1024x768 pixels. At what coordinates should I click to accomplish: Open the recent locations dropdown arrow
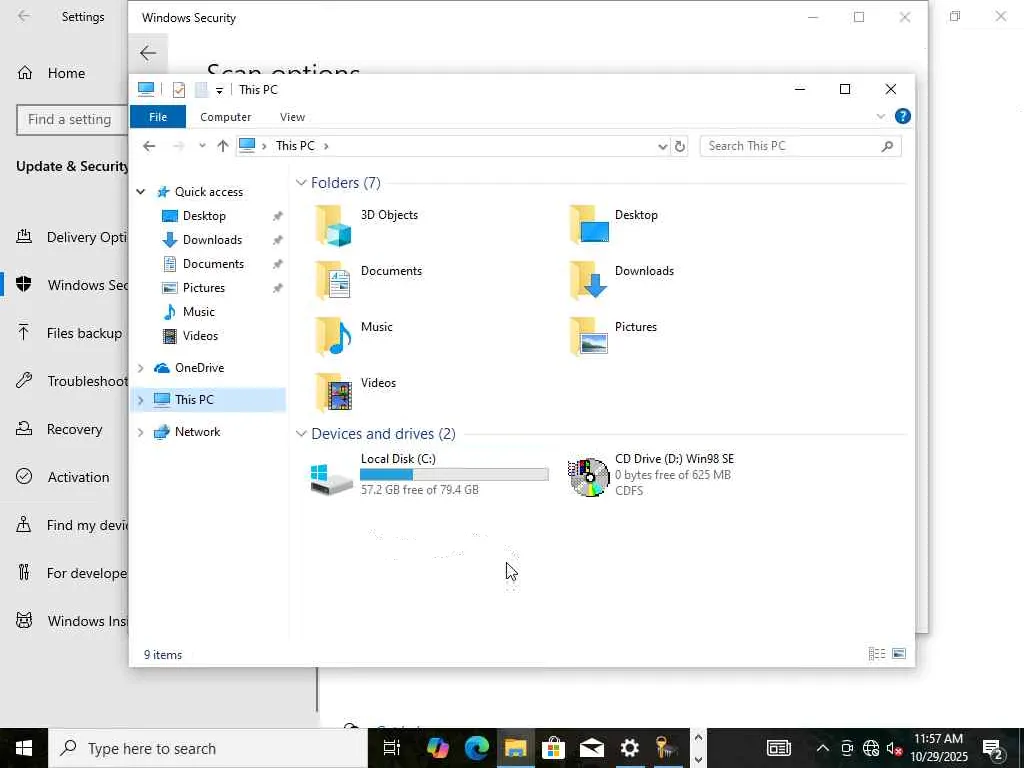tap(202, 146)
